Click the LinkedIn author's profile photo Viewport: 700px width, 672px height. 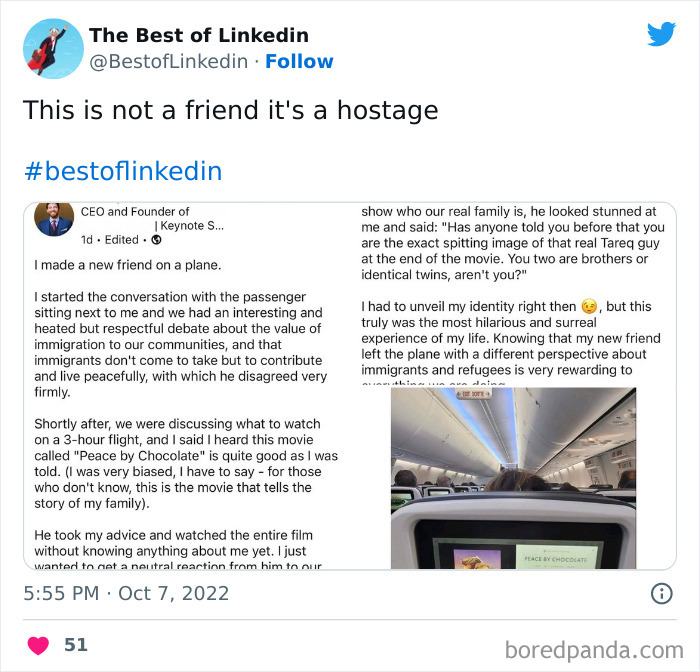click(54, 219)
